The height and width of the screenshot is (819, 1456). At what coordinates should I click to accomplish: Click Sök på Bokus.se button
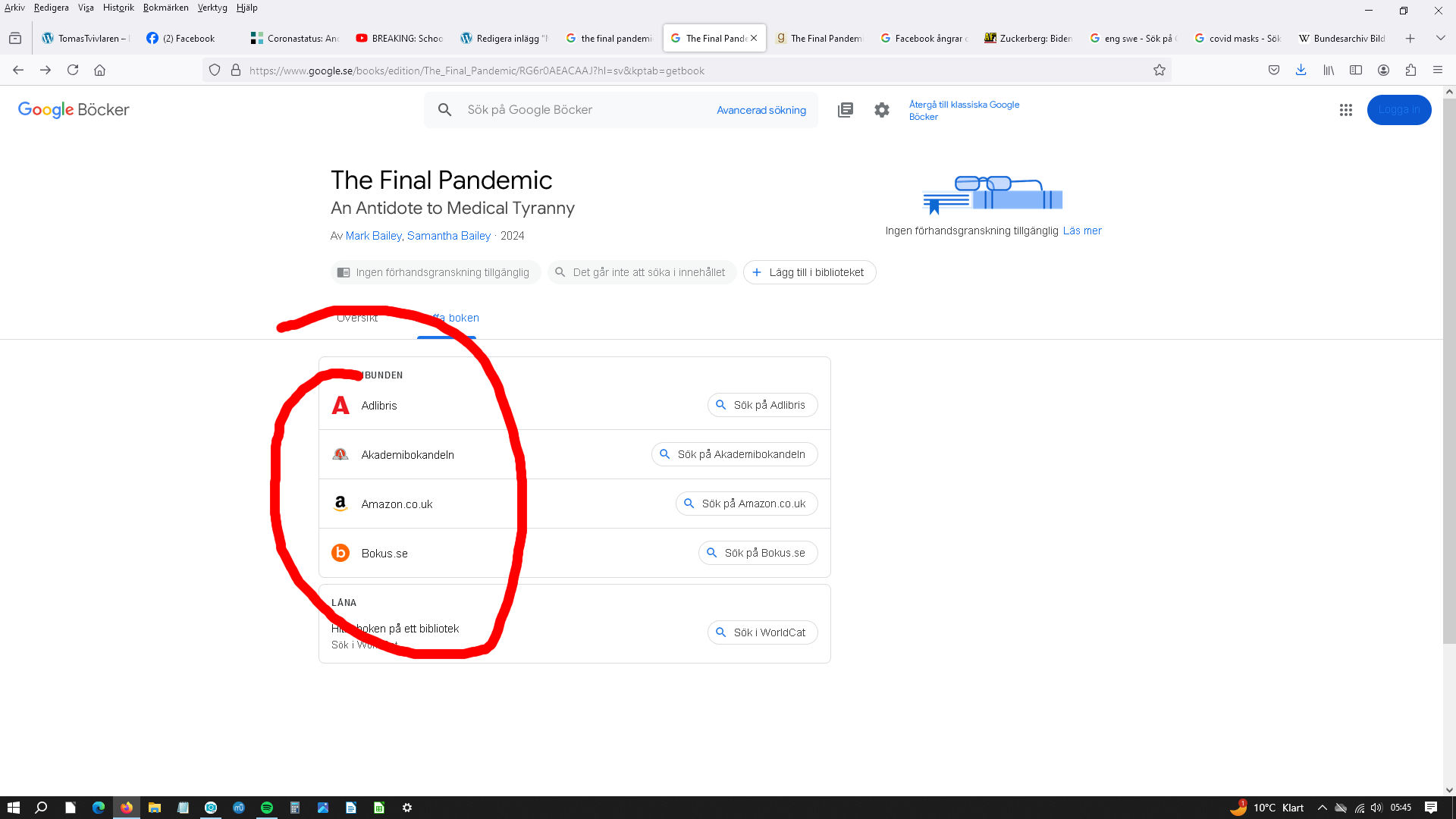click(x=758, y=553)
